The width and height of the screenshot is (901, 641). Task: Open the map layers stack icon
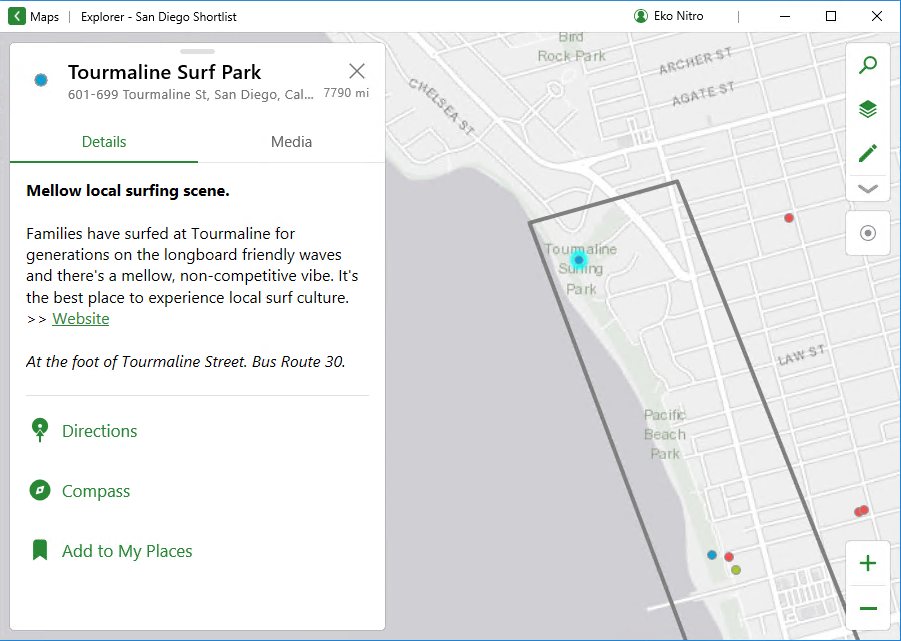point(868,109)
